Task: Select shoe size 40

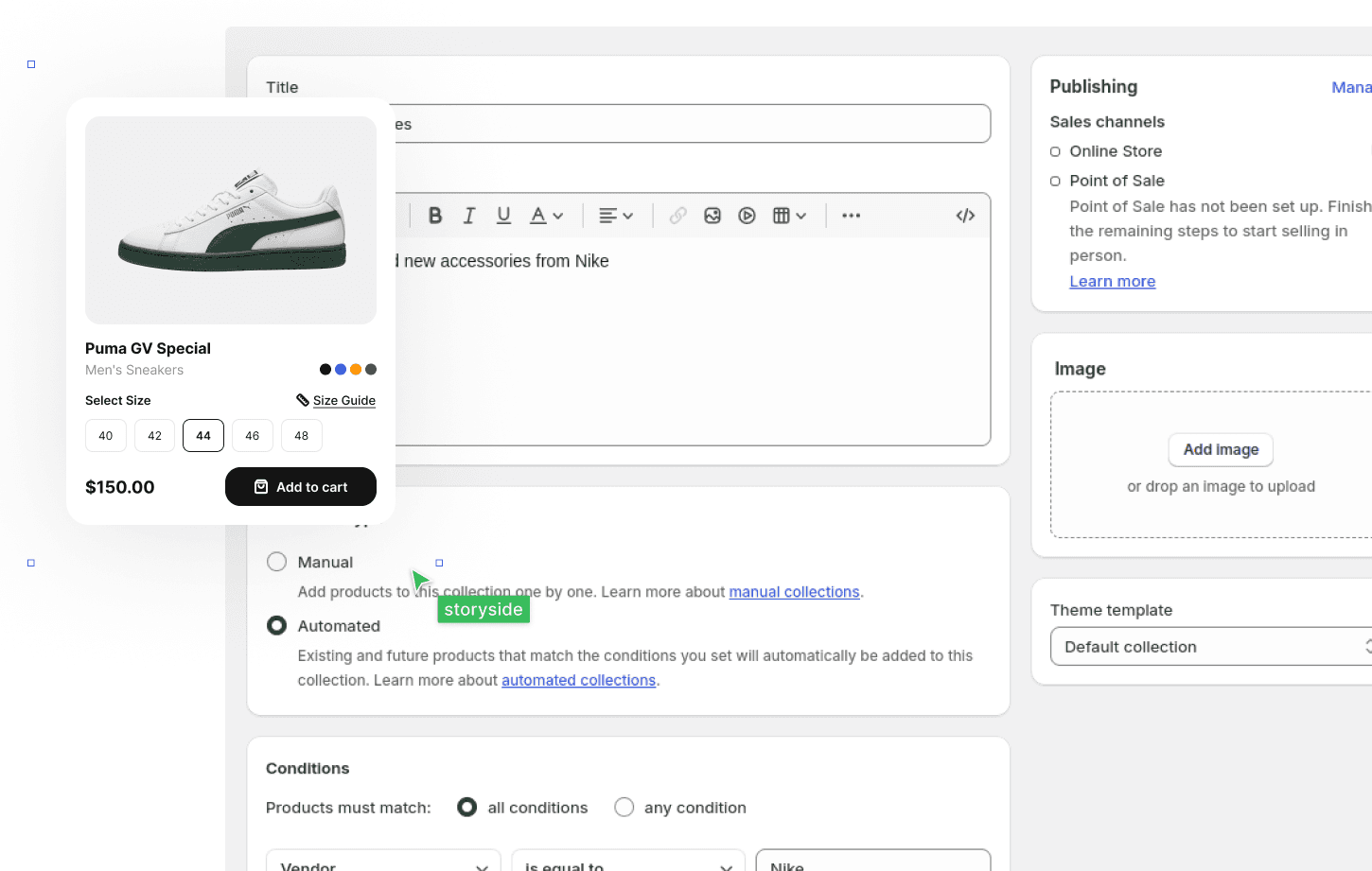Action: tap(106, 436)
